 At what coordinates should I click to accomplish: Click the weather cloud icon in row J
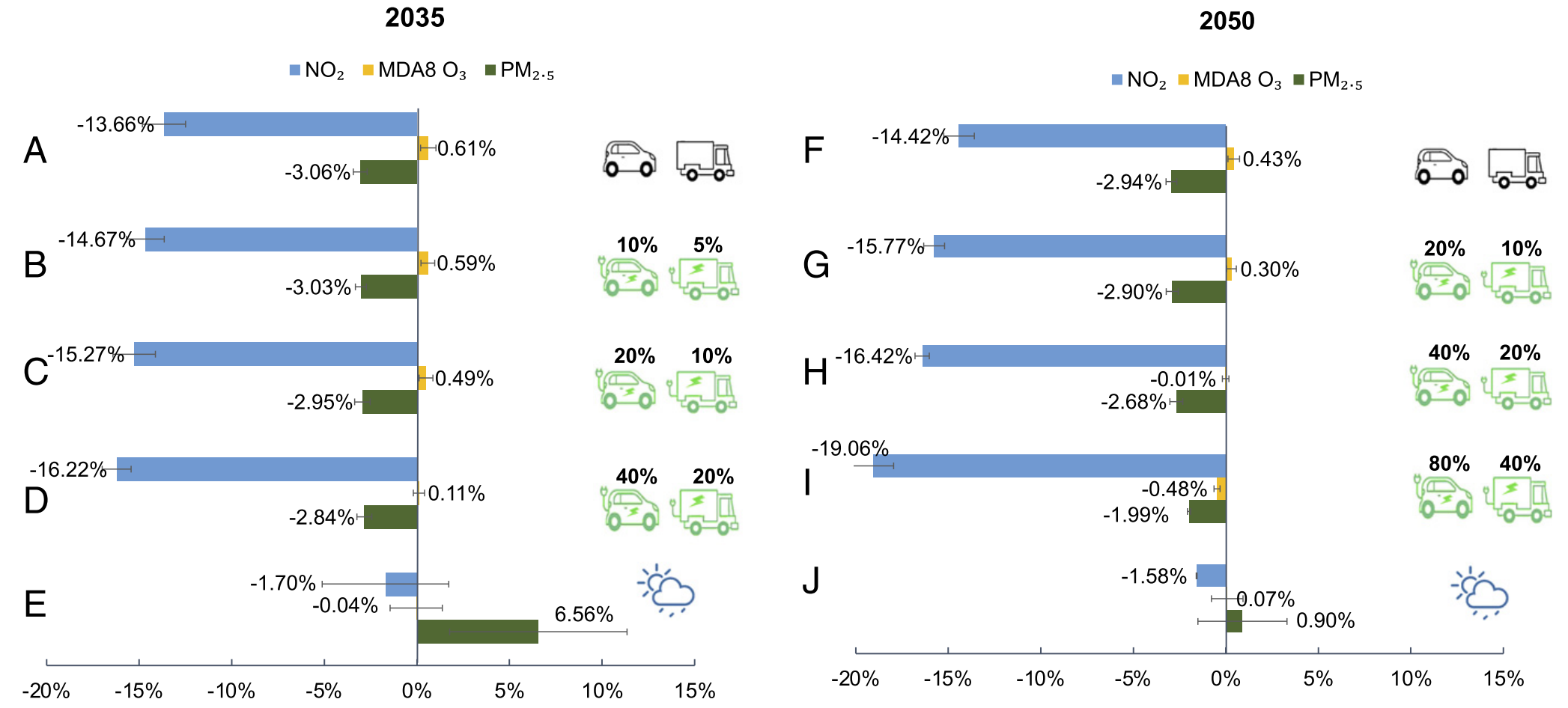pos(1480,592)
